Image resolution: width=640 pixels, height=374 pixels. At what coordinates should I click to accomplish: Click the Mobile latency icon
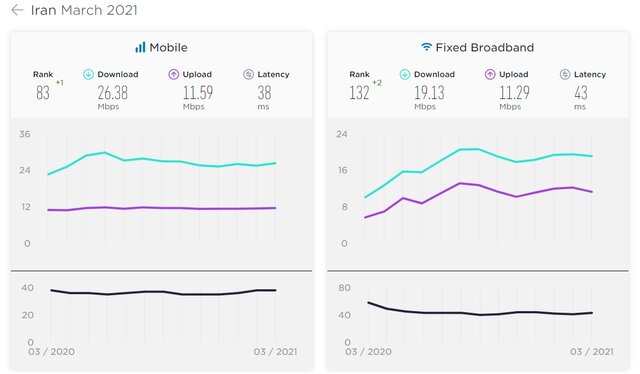[x=248, y=74]
